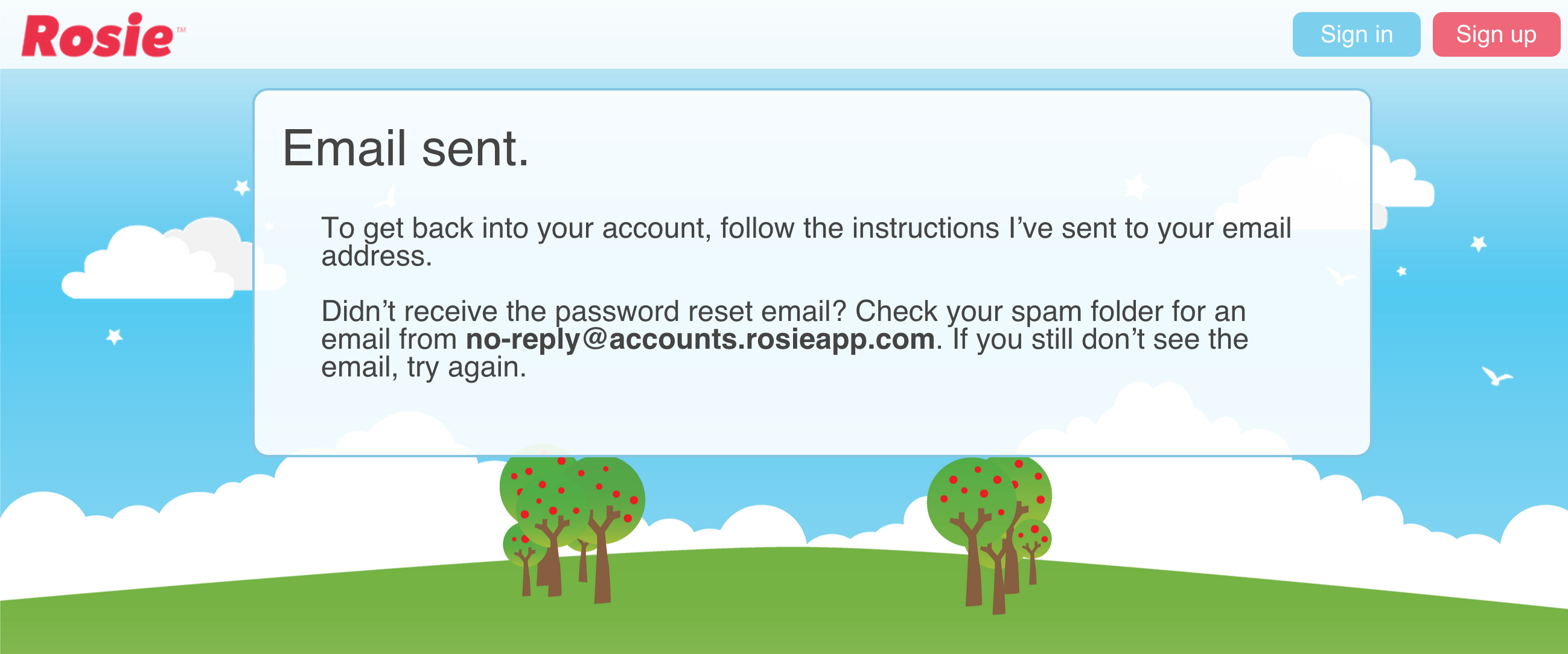
Task: Click the small star beside the right-side bird
Action: point(1401,271)
